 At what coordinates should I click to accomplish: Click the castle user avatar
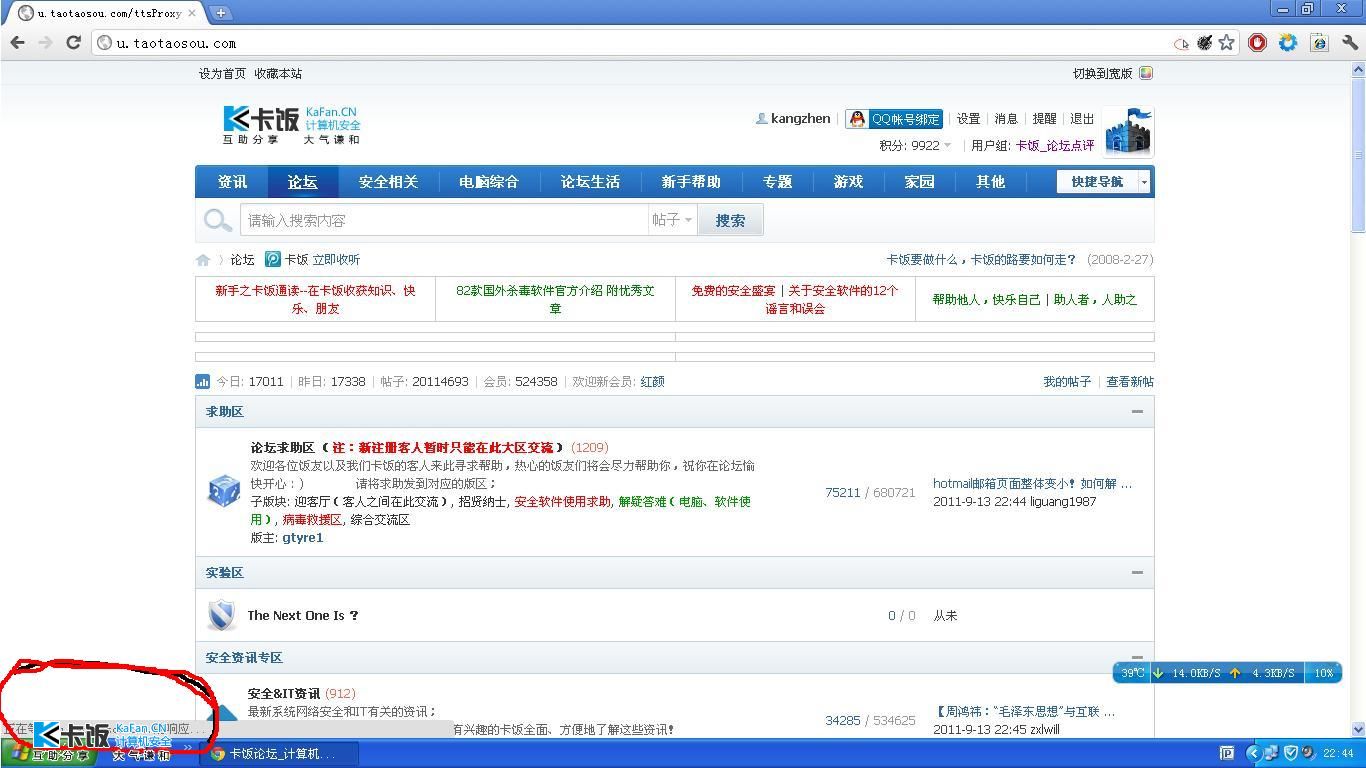1129,131
